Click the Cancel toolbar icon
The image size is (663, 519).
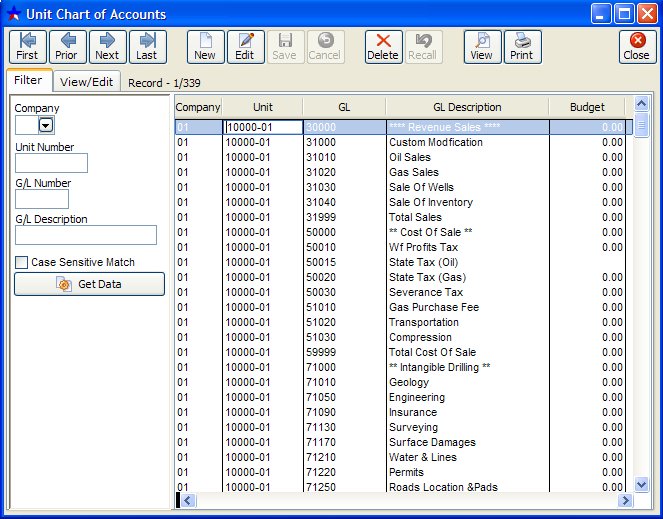pyautogui.click(x=326, y=47)
